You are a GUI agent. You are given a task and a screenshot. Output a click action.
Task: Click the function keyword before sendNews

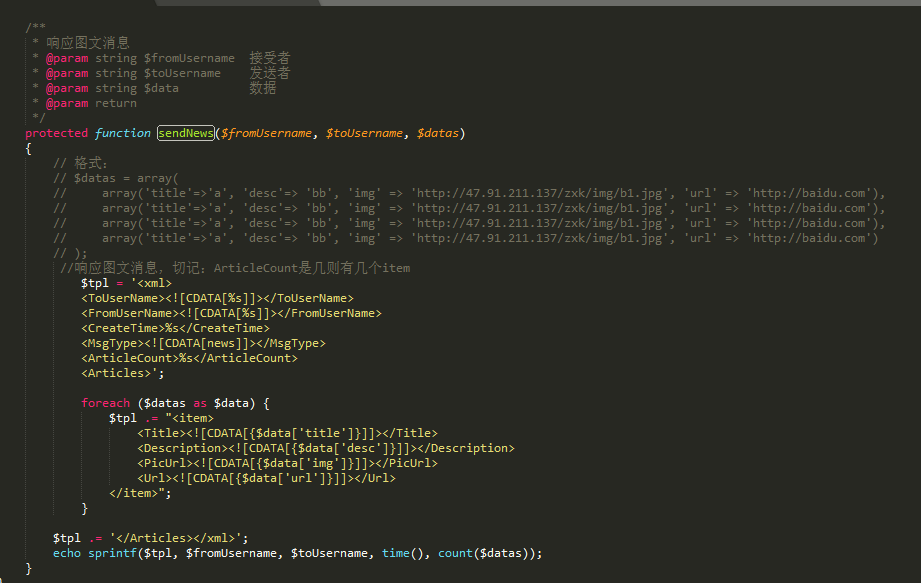(x=122, y=133)
